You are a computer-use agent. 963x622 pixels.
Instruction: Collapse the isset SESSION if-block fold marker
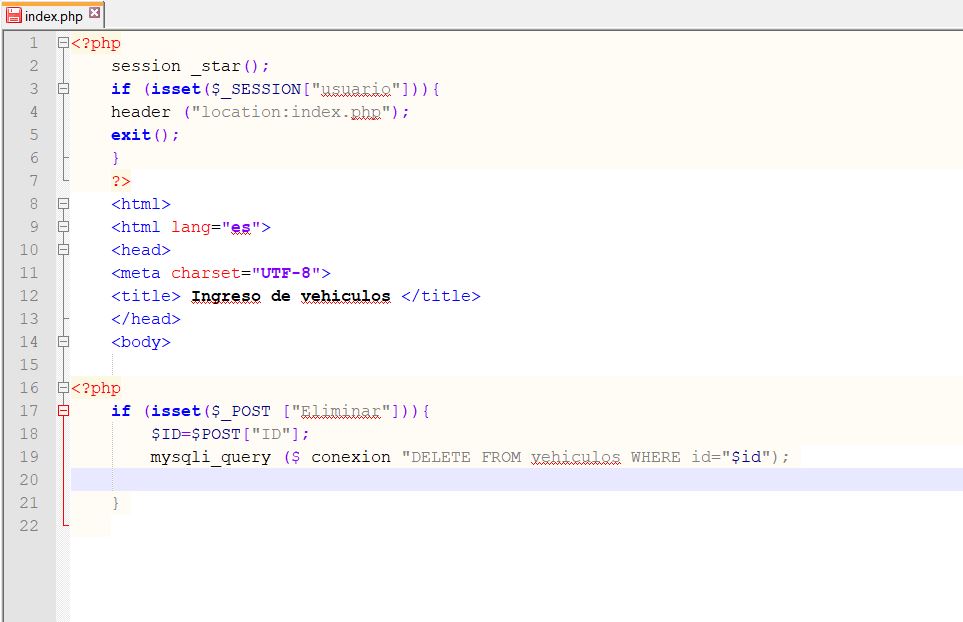point(64,89)
